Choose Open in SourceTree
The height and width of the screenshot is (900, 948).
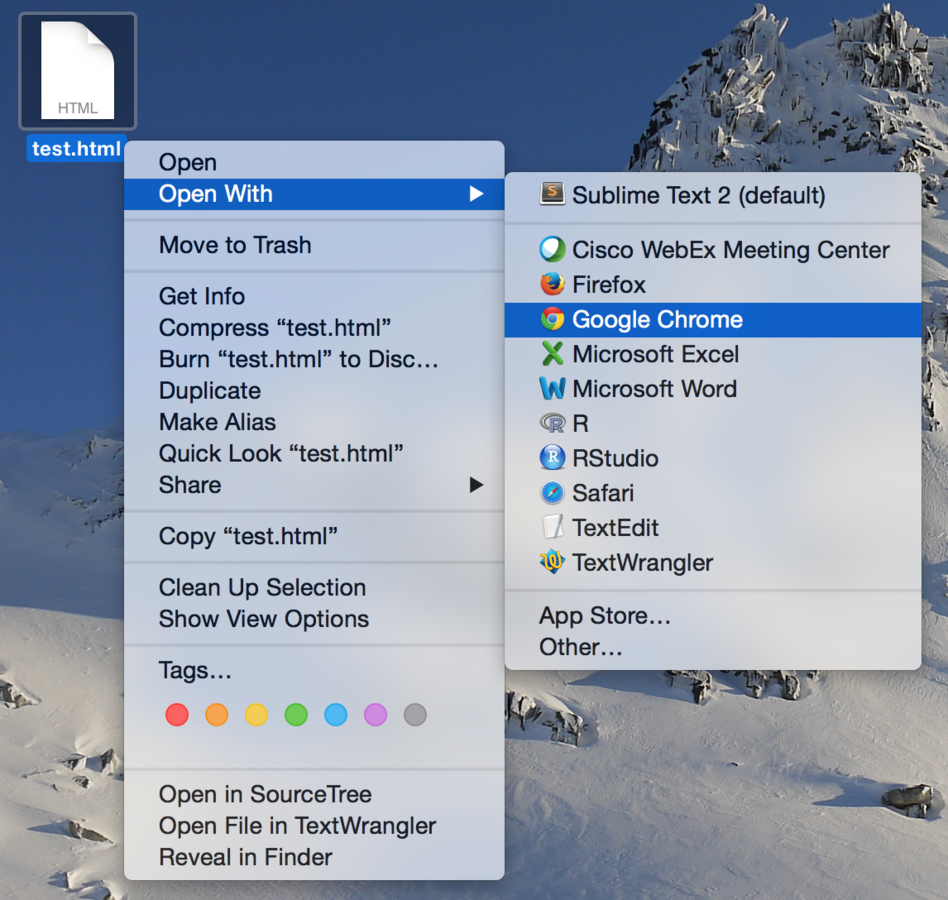point(314,794)
